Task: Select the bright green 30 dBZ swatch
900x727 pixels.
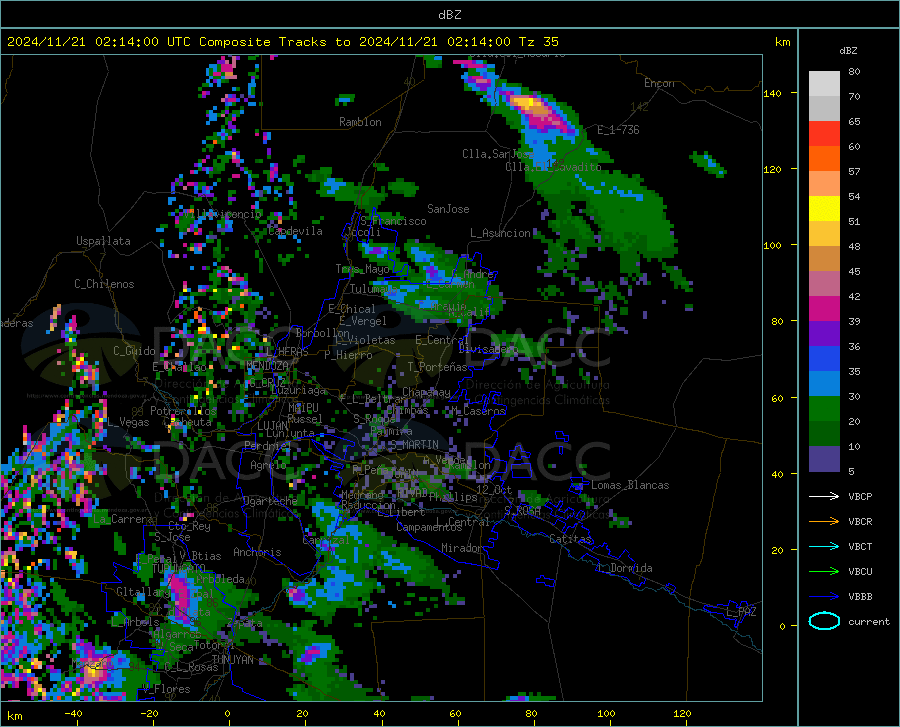Action: click(x=824, y=409)
